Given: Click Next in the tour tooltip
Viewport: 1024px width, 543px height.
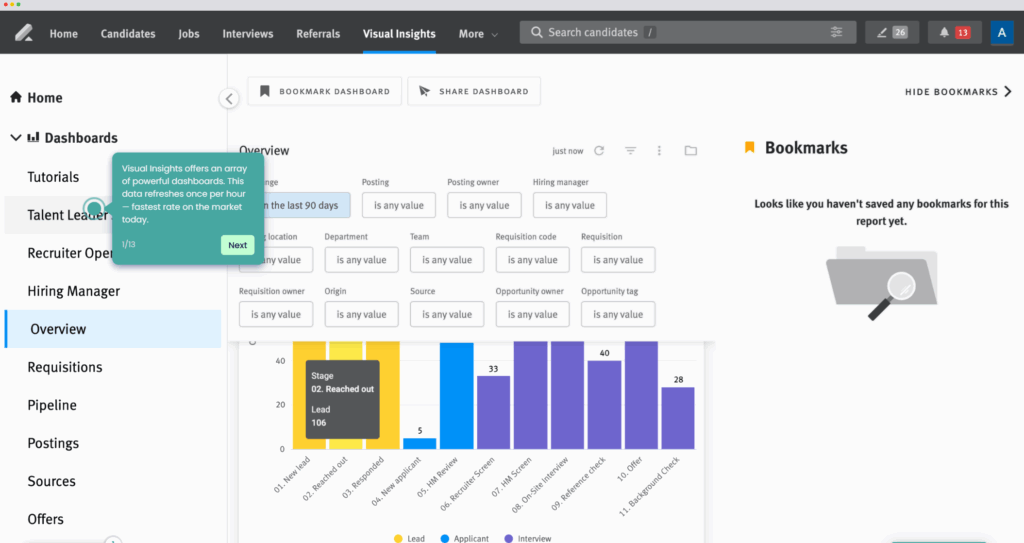Looking at the screenshot, I should point(237,245).
